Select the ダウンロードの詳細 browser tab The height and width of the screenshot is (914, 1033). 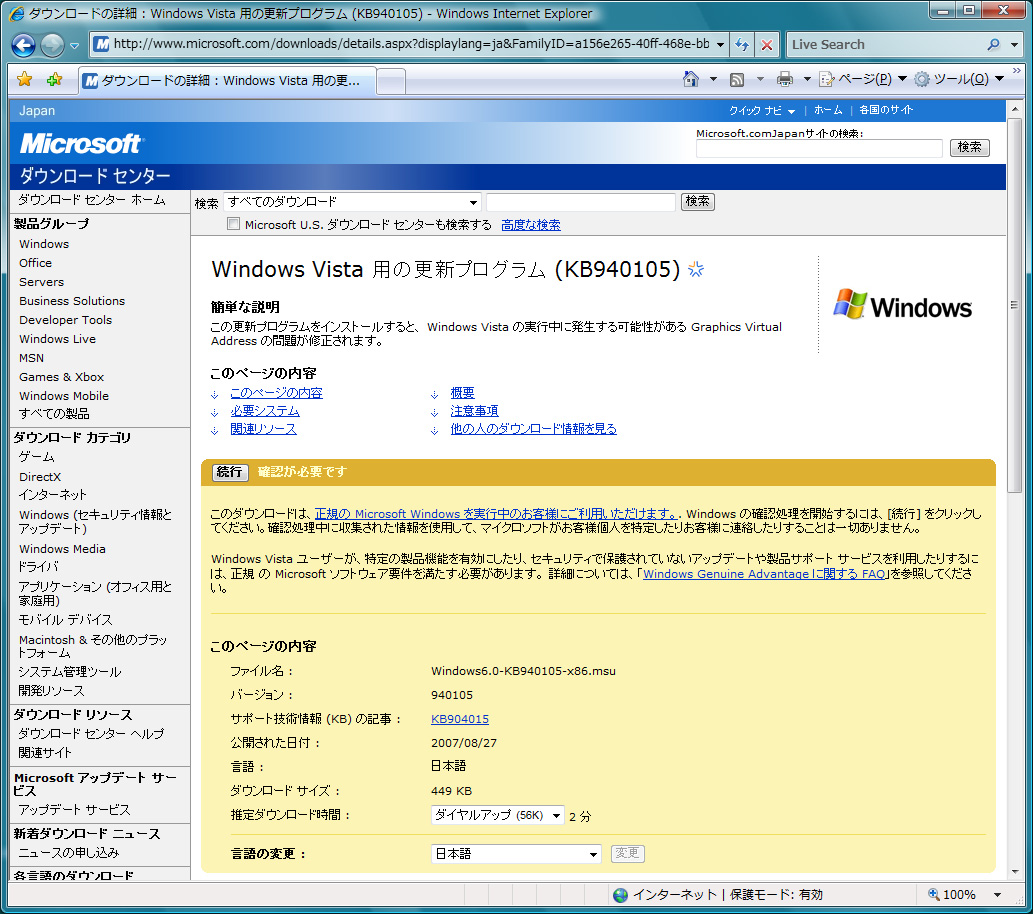(x=227, y=80)
